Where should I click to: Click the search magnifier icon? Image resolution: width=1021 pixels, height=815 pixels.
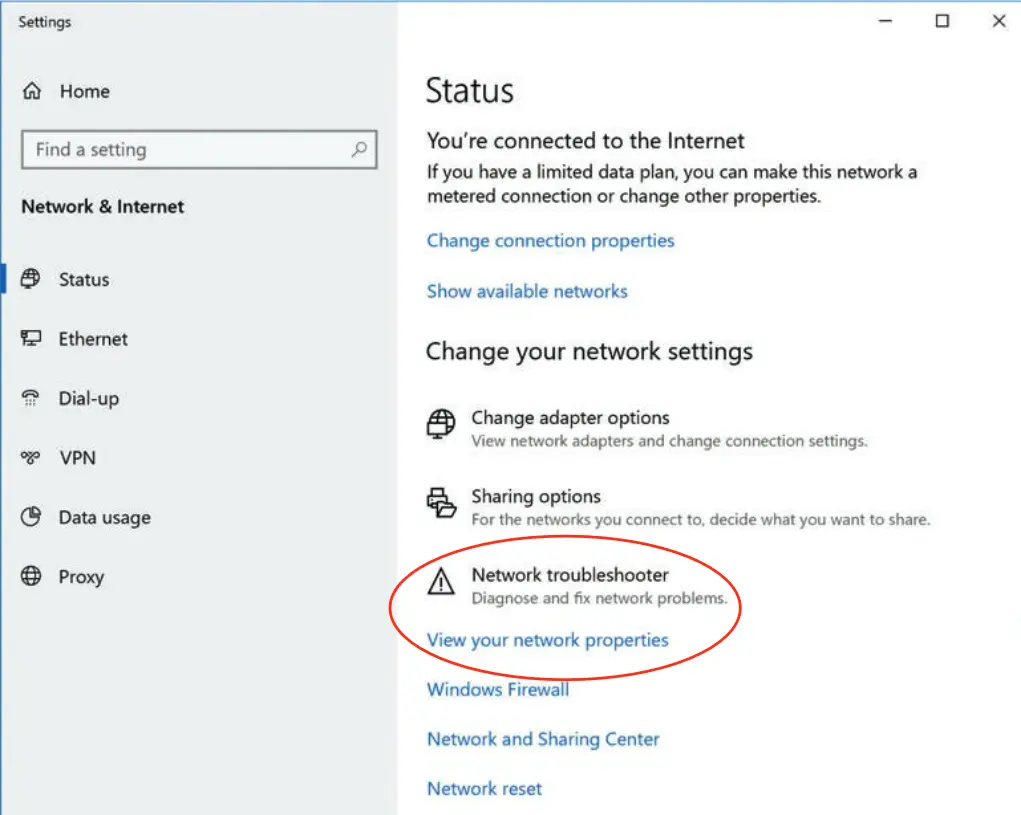click(359, 150)
